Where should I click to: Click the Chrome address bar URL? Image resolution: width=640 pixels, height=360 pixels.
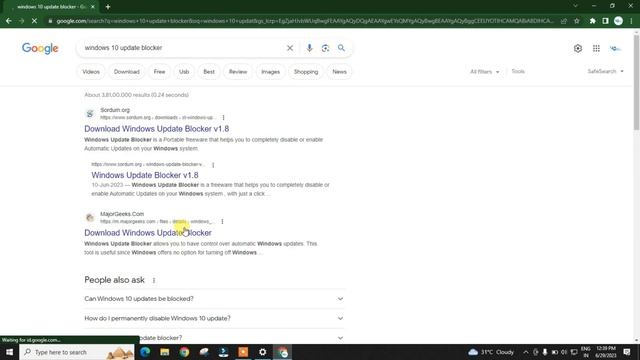coord(304,21)
